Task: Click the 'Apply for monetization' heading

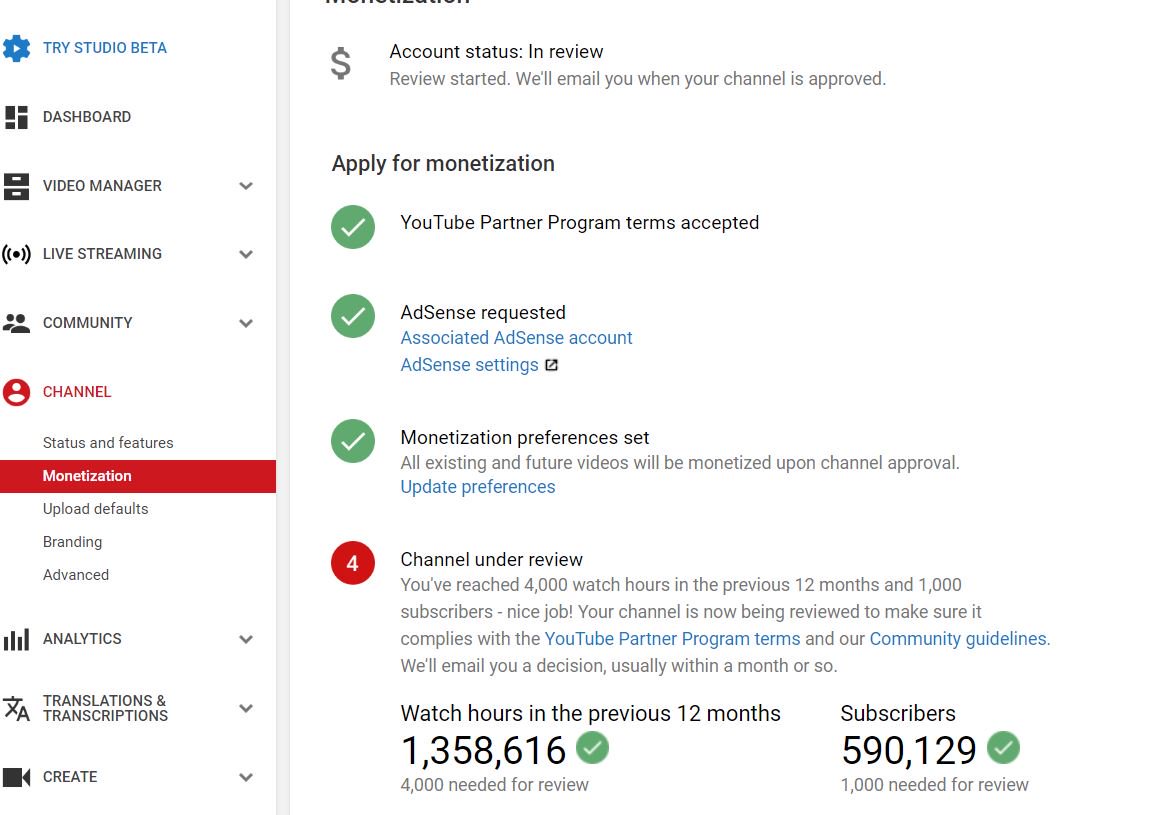Action: (x=443, y=163)
